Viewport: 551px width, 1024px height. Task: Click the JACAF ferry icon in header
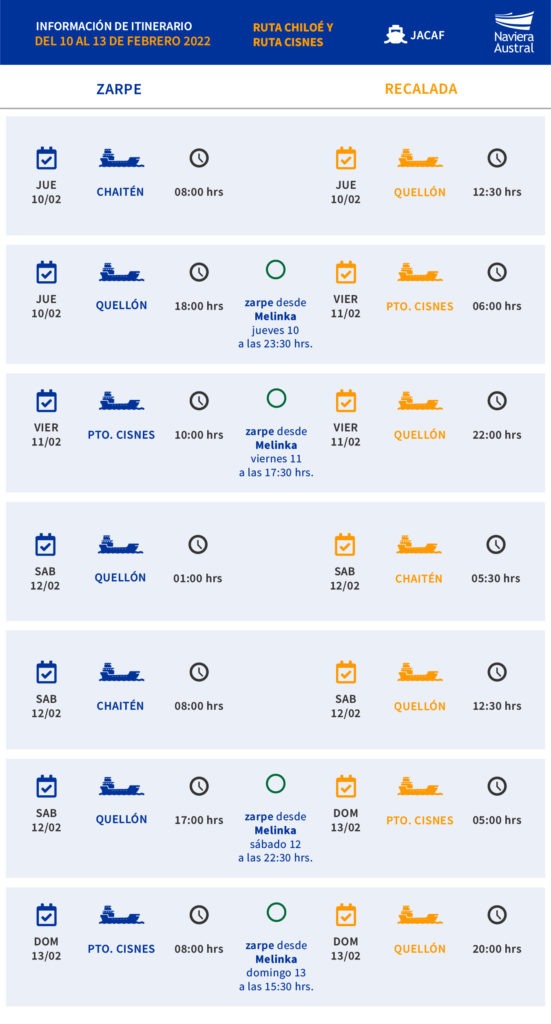pyautogui.click(x=396, y=35)
